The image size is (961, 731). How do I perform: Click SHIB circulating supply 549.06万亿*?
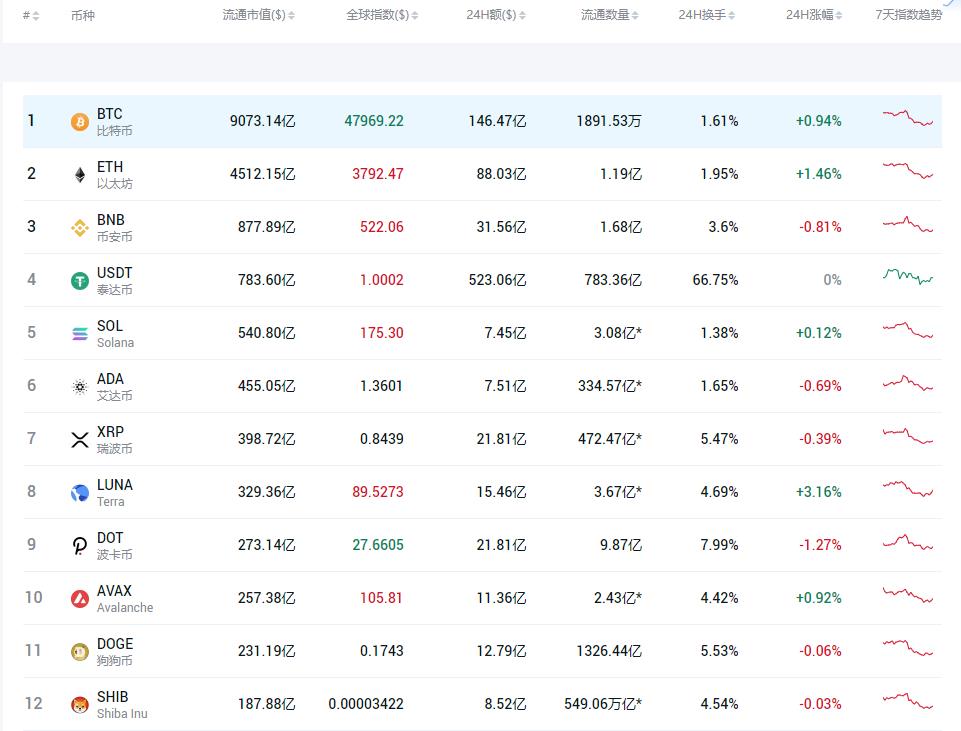coord(603,704)
